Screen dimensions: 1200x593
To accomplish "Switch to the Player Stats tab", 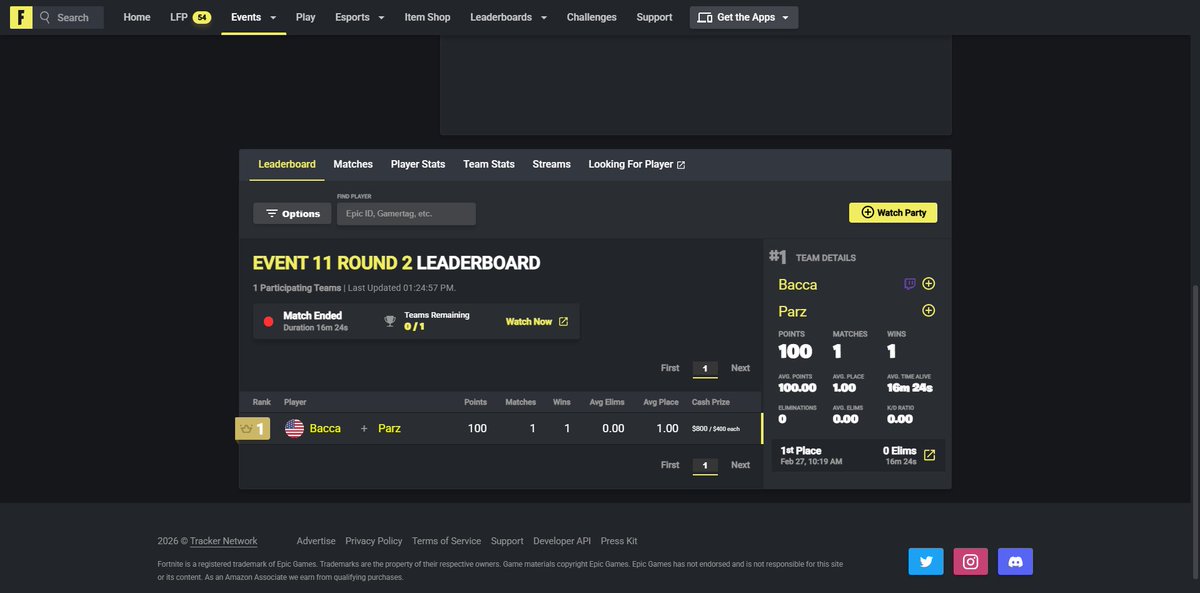I will [x=418, y=164].
